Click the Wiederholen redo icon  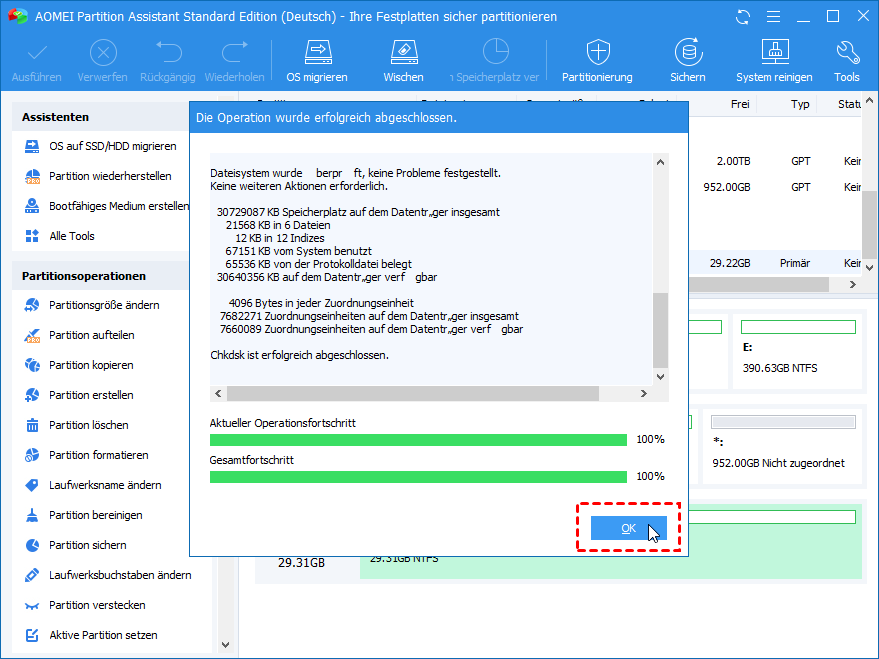point(234,53)
